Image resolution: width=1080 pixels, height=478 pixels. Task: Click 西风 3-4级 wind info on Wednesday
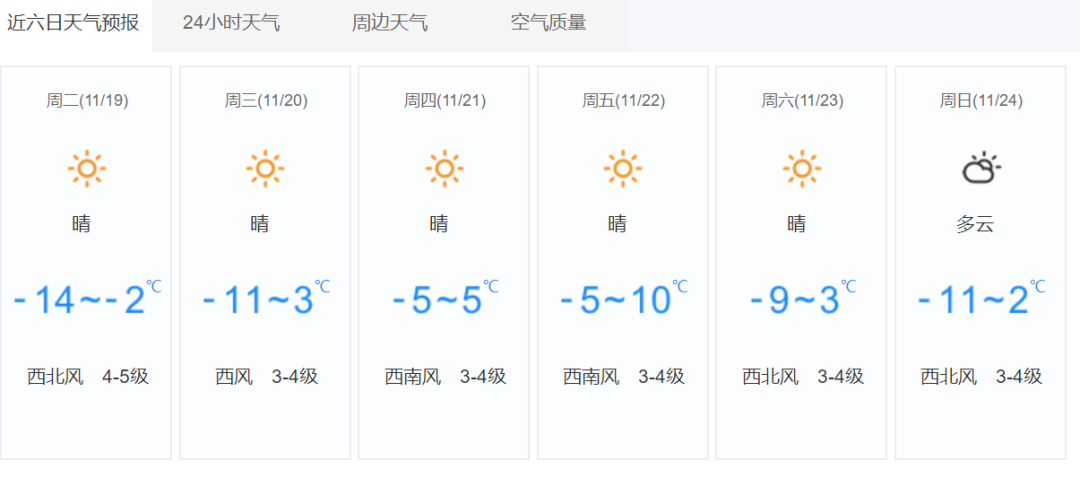pyautogui.click(x=266, y=377)
